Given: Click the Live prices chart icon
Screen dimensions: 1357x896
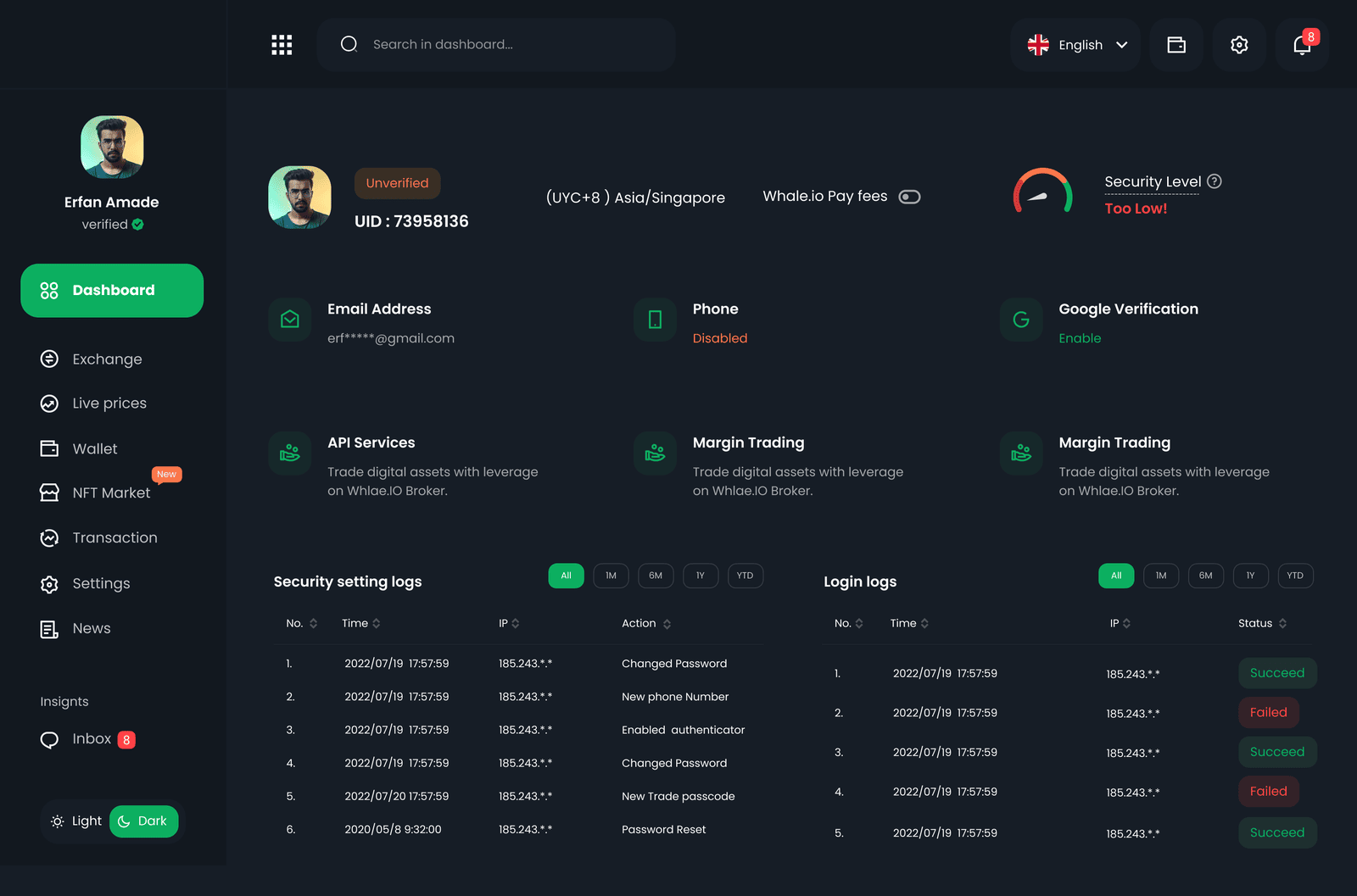Looking at the screenshot, I should pyautogui.click(x=49, y=403).
